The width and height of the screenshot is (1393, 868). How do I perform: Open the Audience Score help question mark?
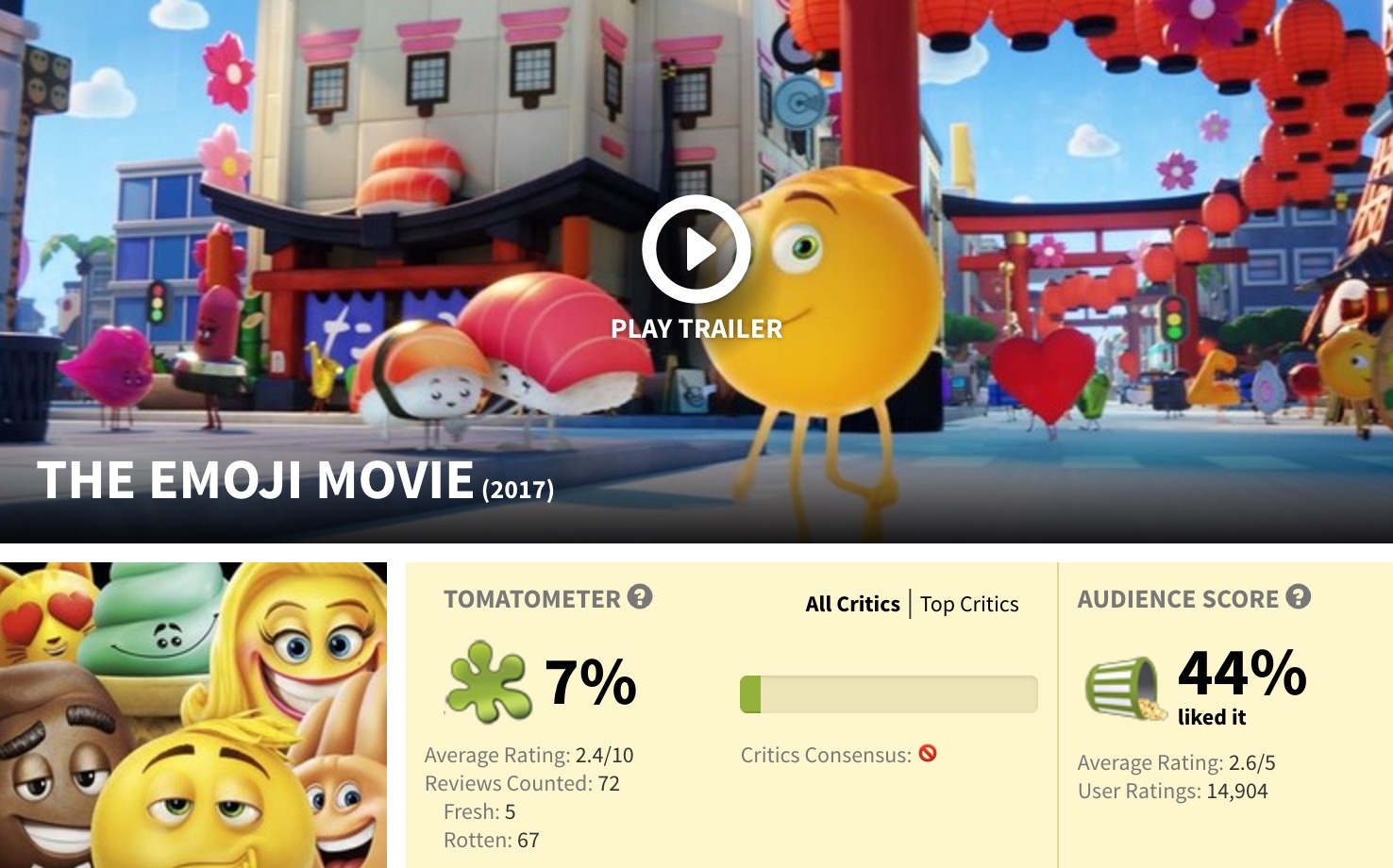1298,596
